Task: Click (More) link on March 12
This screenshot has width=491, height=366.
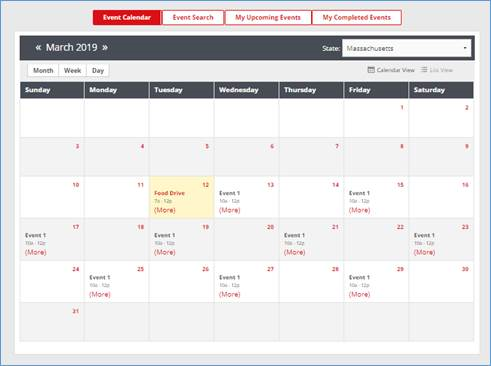Action: (x=165, y=210)
